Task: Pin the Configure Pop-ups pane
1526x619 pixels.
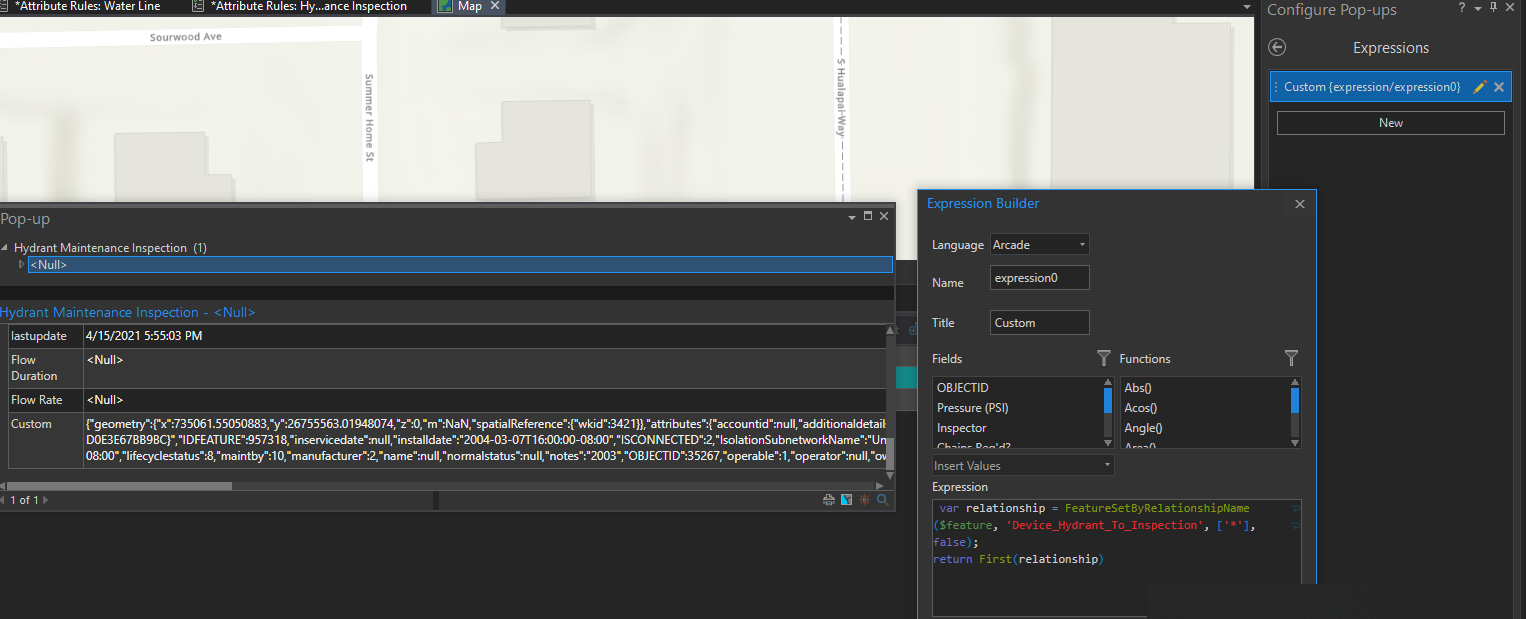Action: (1494, 9)
